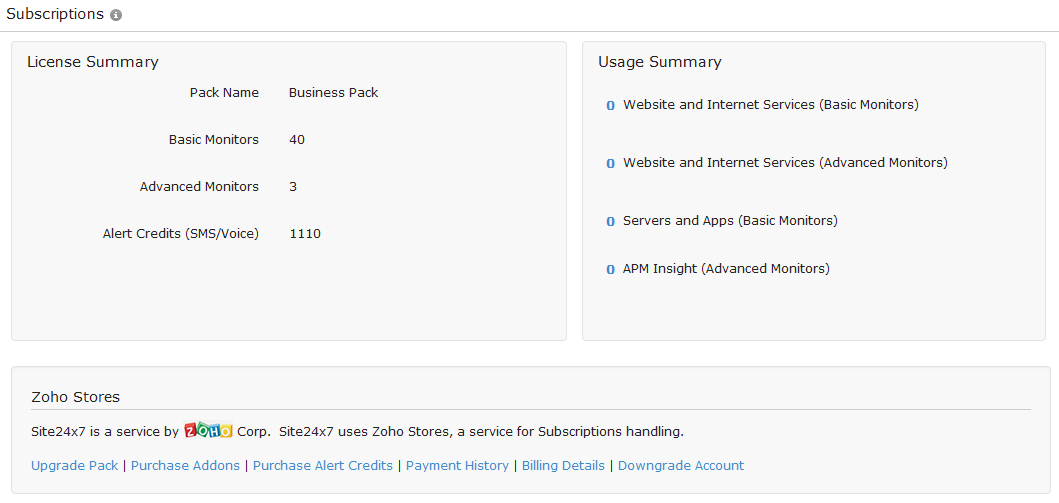Click the Zoho logo image

click(208, 431)
